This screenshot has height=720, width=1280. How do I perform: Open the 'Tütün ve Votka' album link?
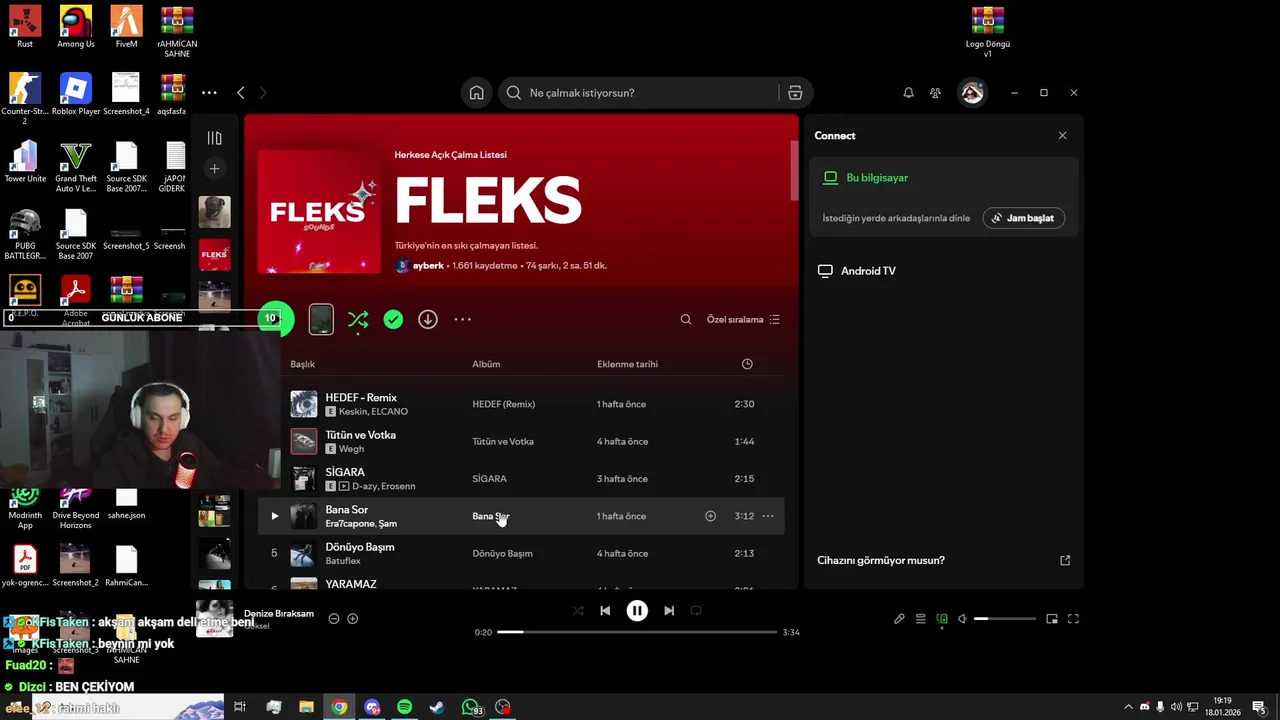click(x=503, y=442)
